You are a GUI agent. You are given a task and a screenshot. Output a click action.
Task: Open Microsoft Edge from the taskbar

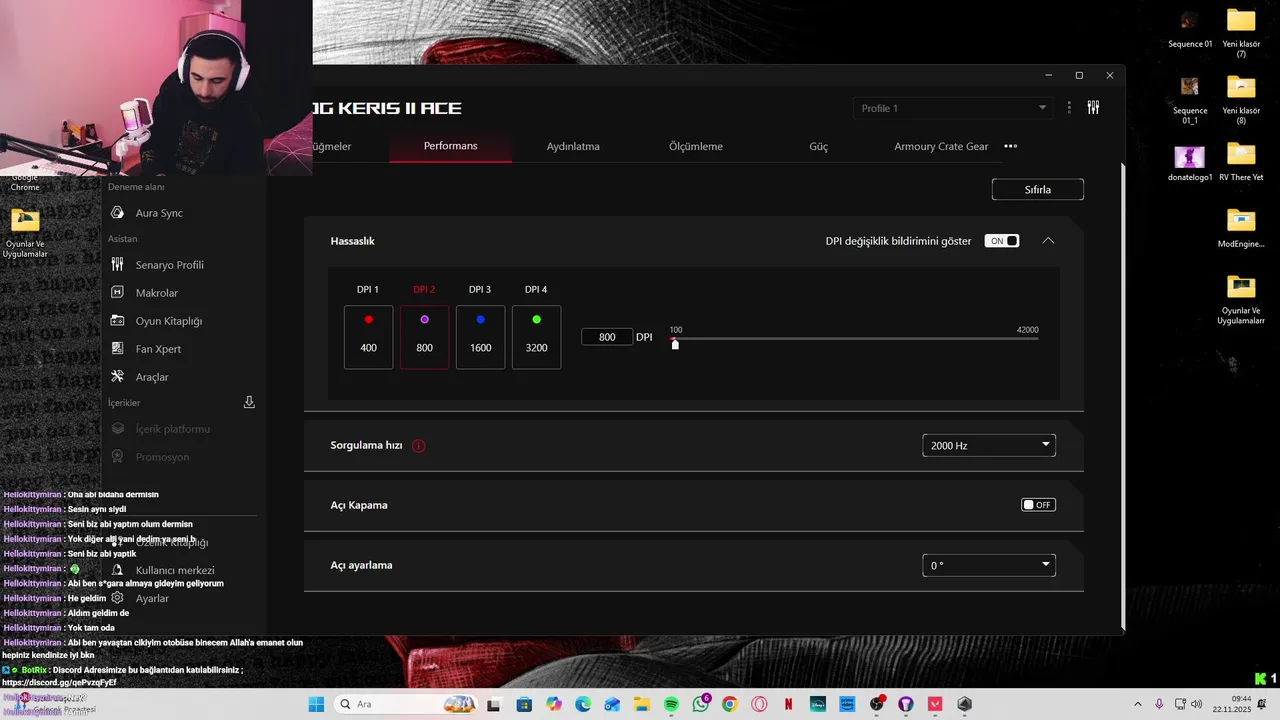583,704
